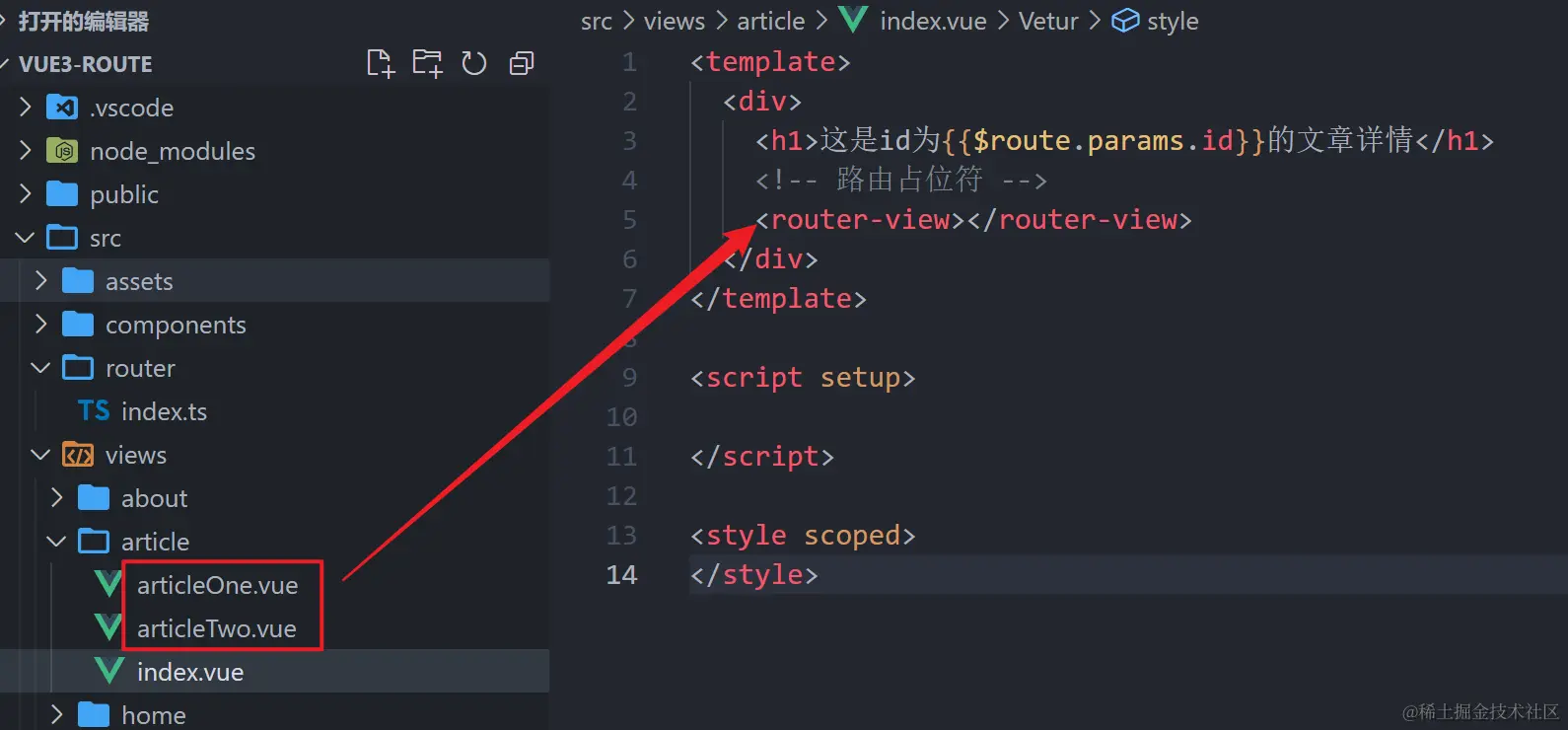Viewport: 1568px width, 730px height.
Task: Click the TS icon beside index.ts
Action: [x=94, y=410]
